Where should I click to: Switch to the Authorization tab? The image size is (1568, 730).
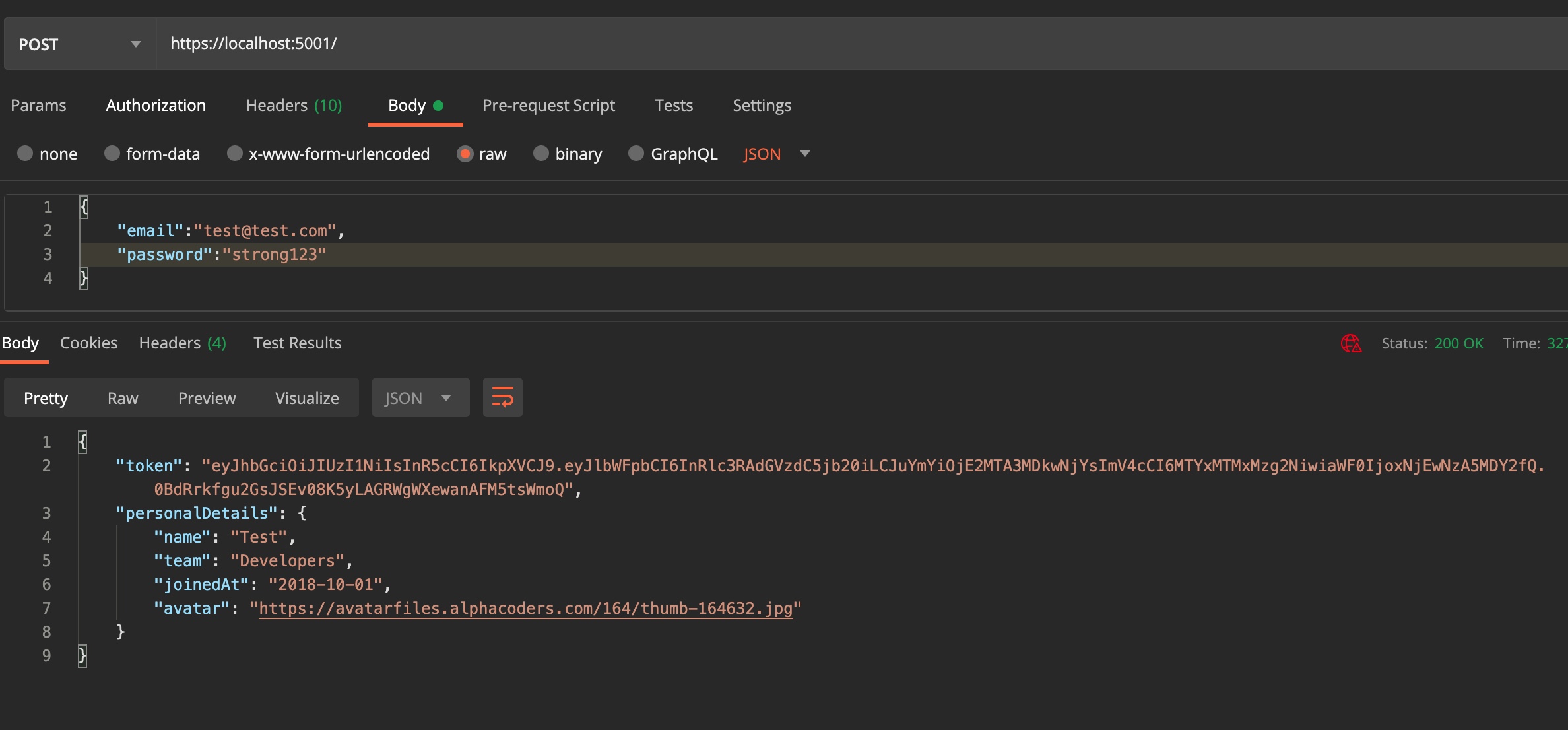pos(156,105)
